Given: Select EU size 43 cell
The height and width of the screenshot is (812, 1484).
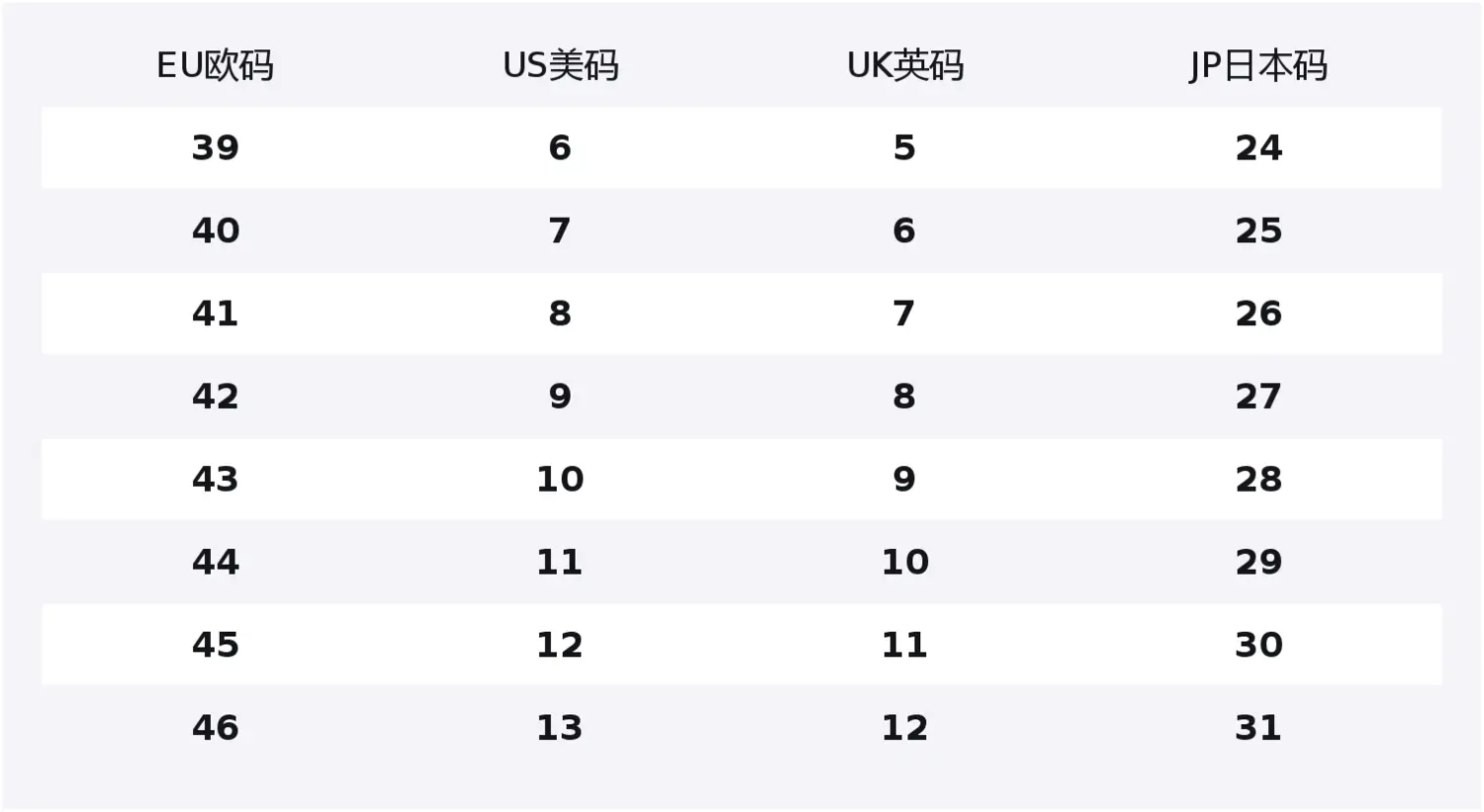Looking at the screenshot, I should (215, 480).
